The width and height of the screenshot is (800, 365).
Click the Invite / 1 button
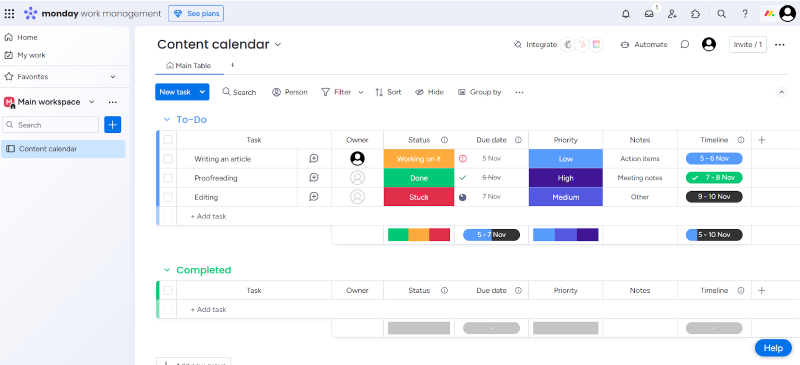[747, 44]
